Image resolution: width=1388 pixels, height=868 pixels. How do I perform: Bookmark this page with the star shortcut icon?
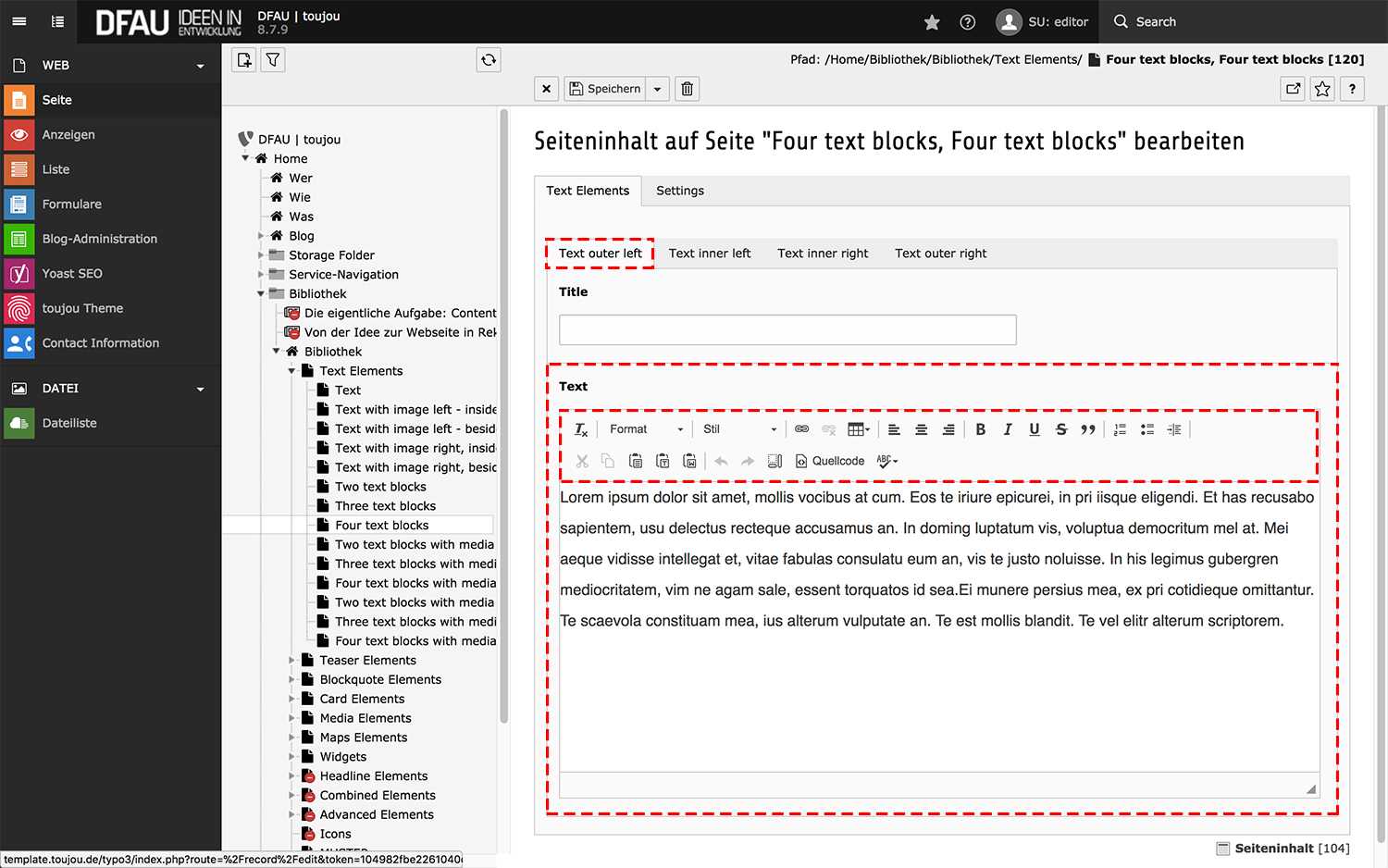[1323, 89]
